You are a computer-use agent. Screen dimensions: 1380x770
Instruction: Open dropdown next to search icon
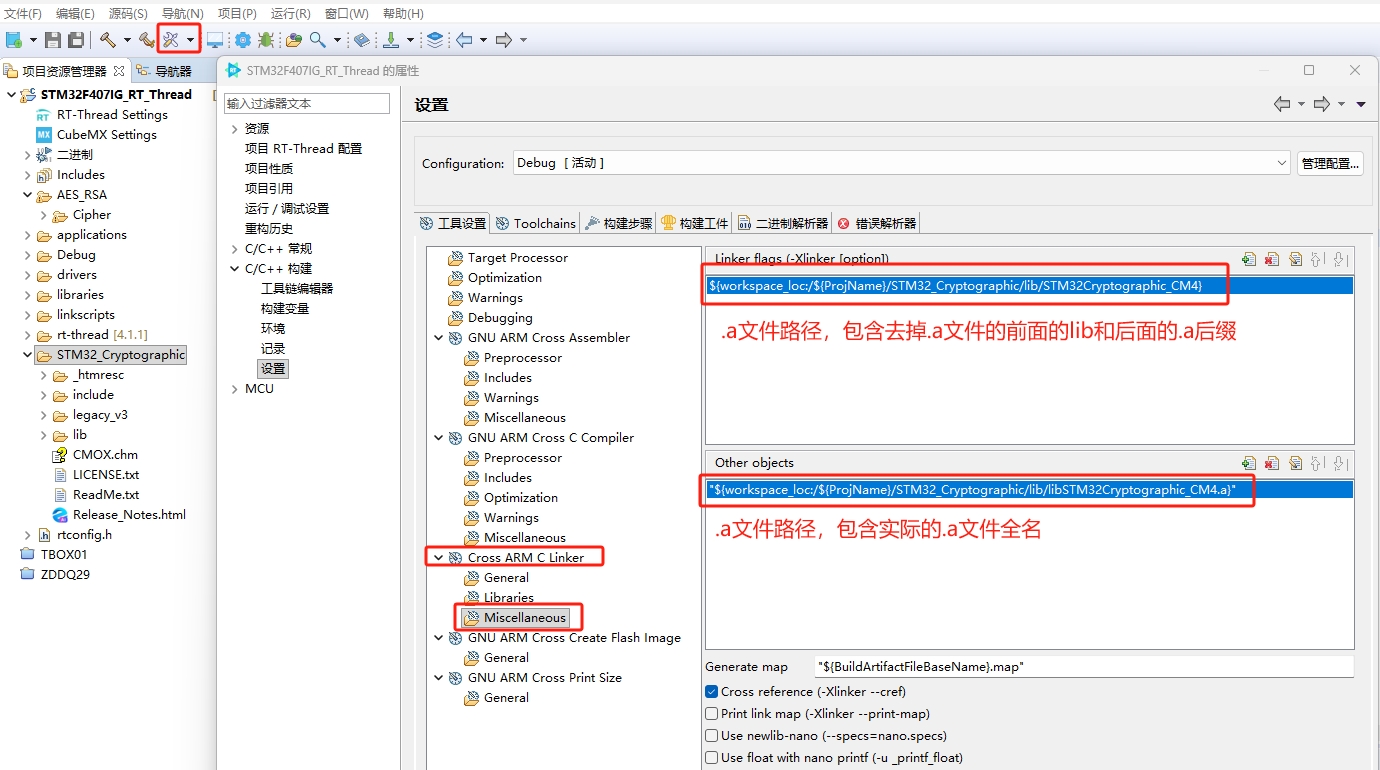(x=337, y=40)
